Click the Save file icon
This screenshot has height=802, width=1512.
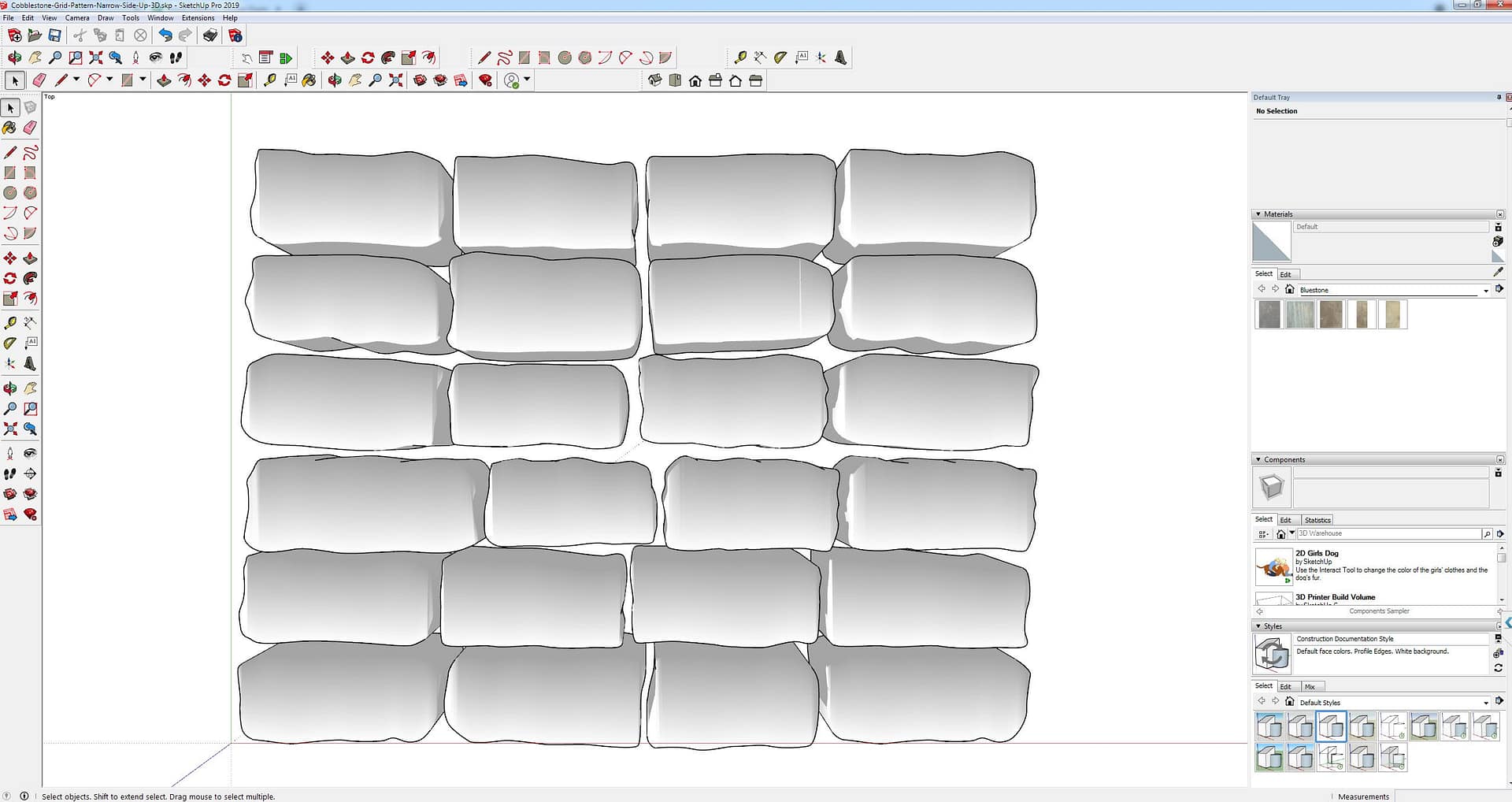pyautogui.click(x=54, y=35)
